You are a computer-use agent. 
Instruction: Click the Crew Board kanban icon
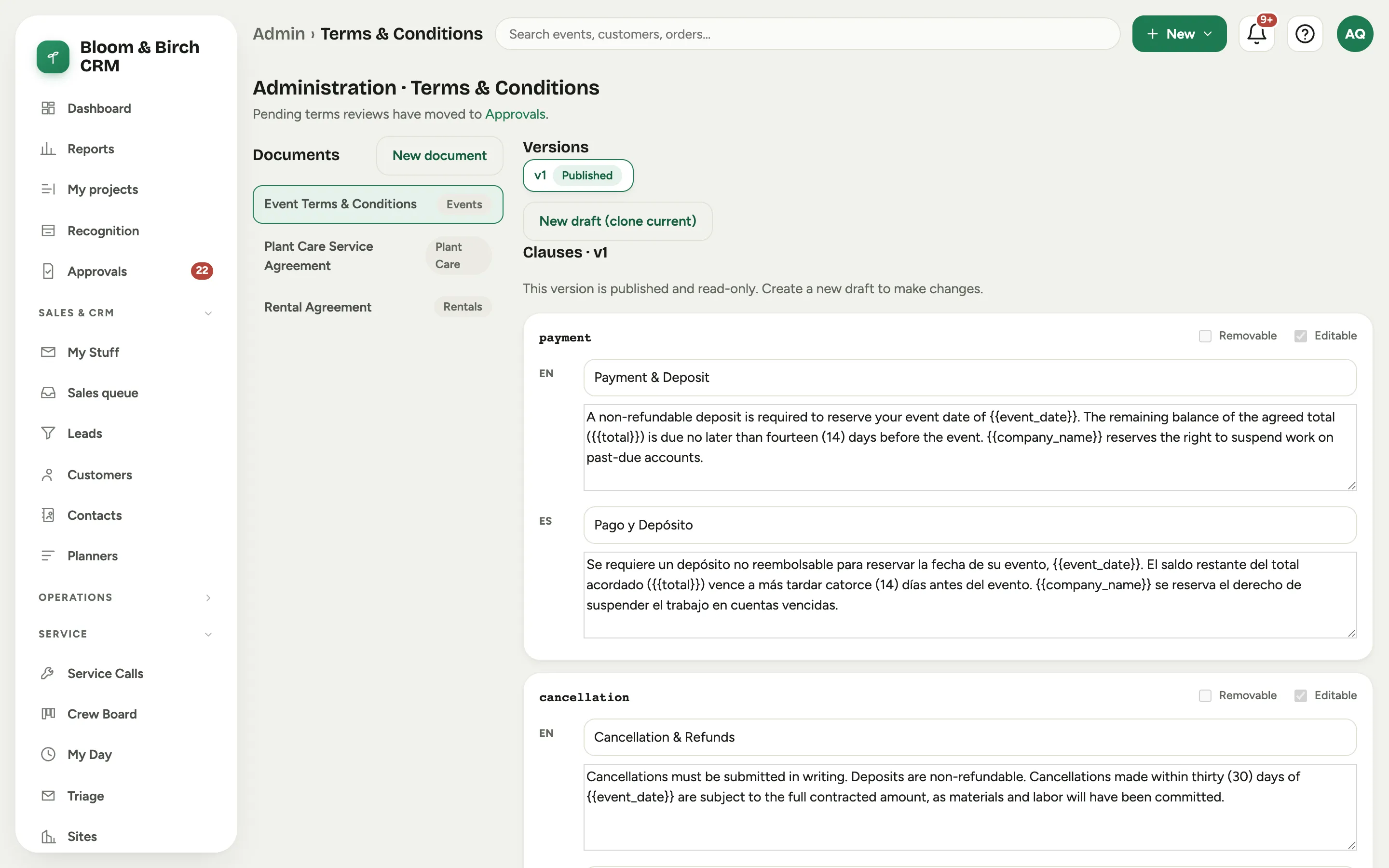48,714
